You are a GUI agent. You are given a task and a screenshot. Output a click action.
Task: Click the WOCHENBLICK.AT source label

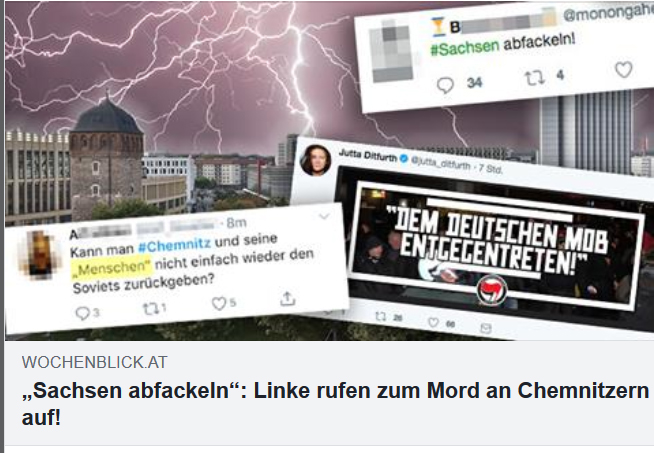click(x=95, y=362)
